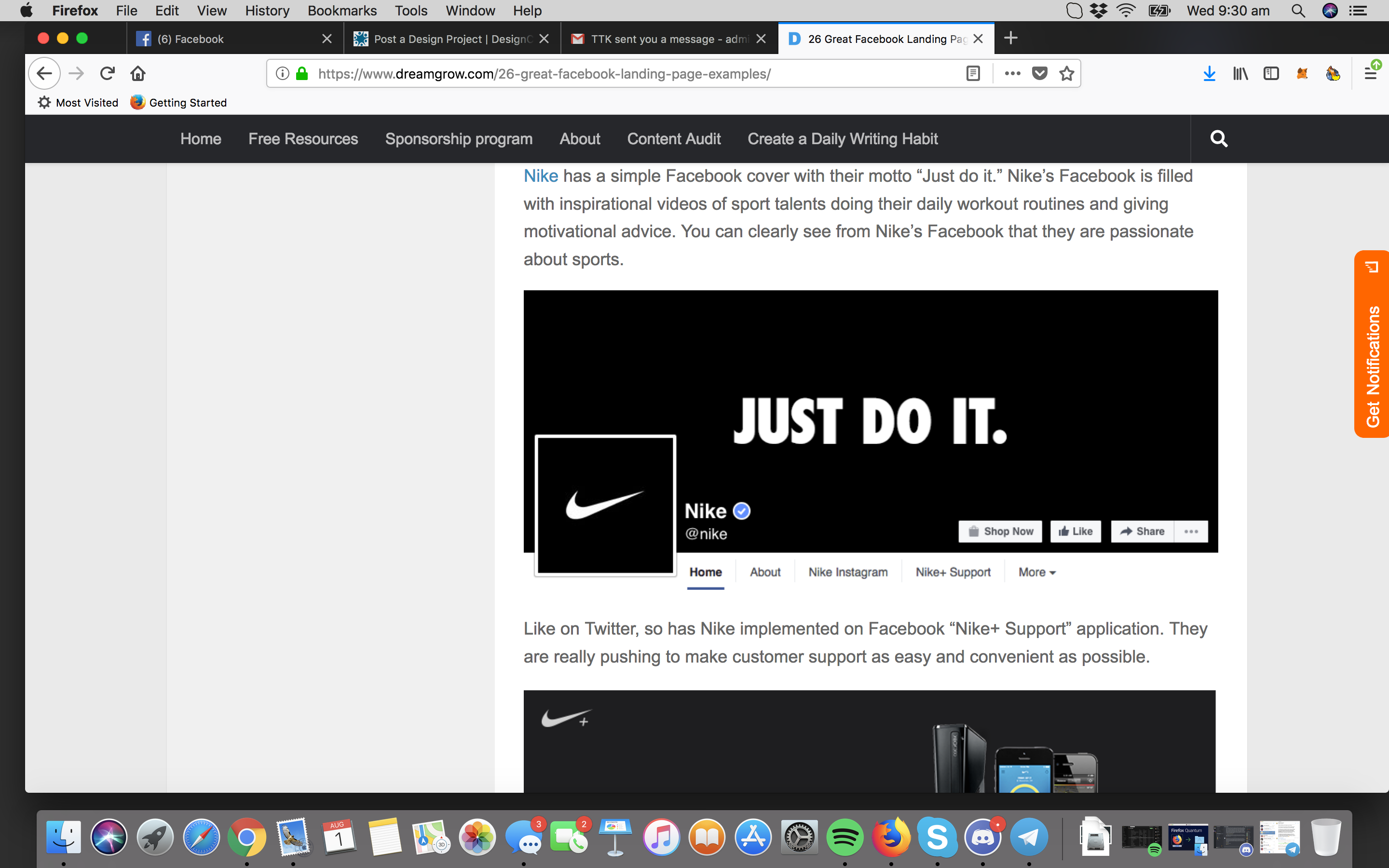Show site information icon in address bar
1389x868 pixels.
[x=283, y=73]
